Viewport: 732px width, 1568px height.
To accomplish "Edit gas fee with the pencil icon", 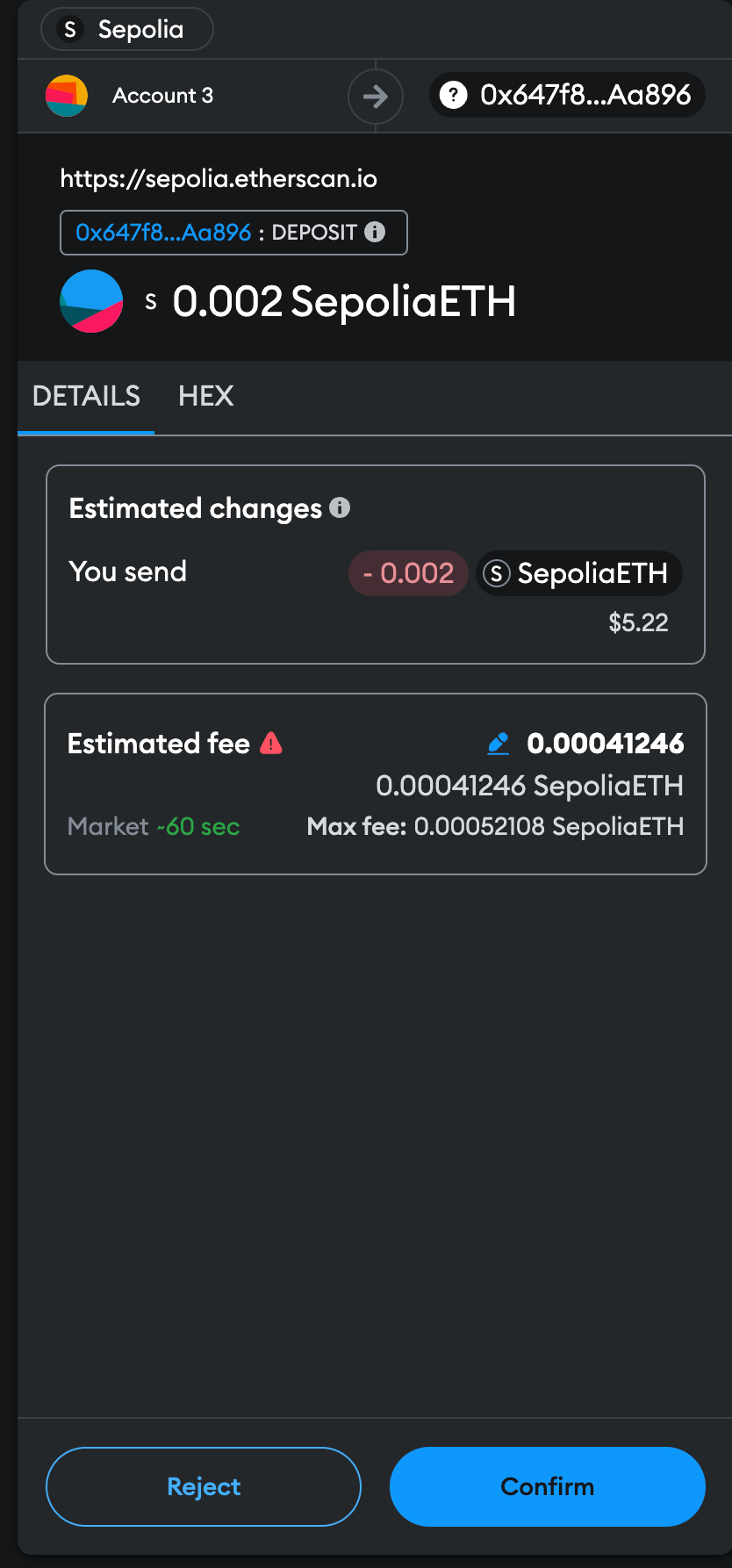I will pyautogui.click(x=498, y=744).
